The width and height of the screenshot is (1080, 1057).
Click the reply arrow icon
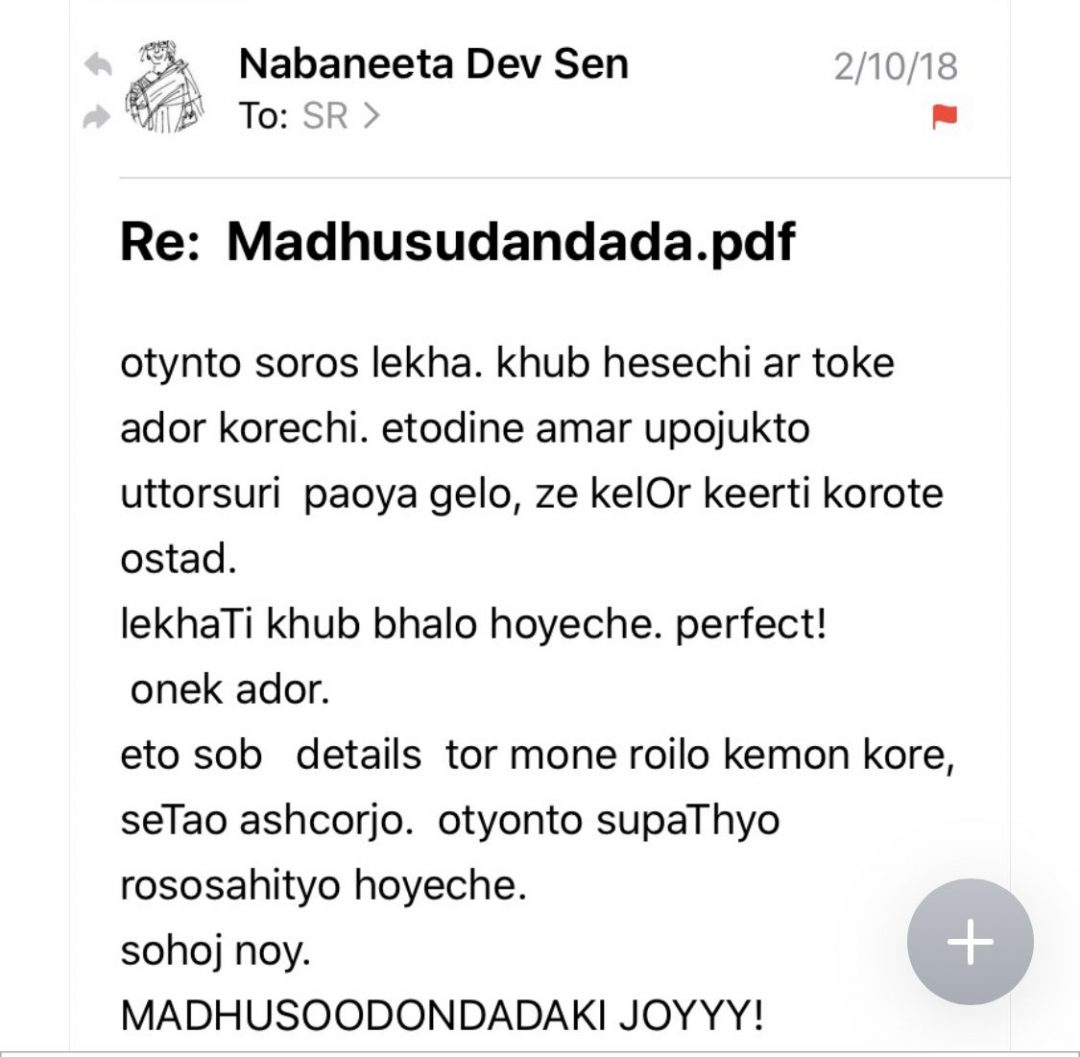[x=96, y=65]
